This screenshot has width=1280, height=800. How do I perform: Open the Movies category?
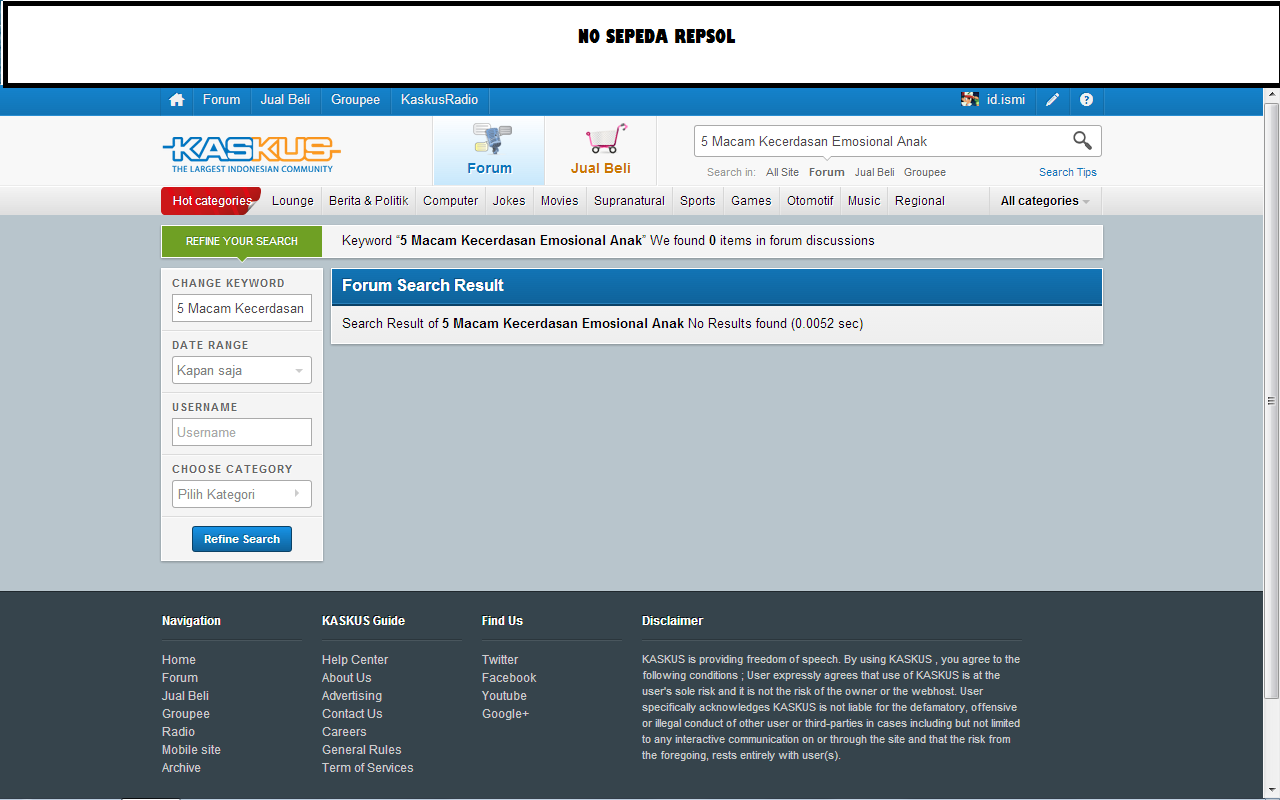(560, 201)
